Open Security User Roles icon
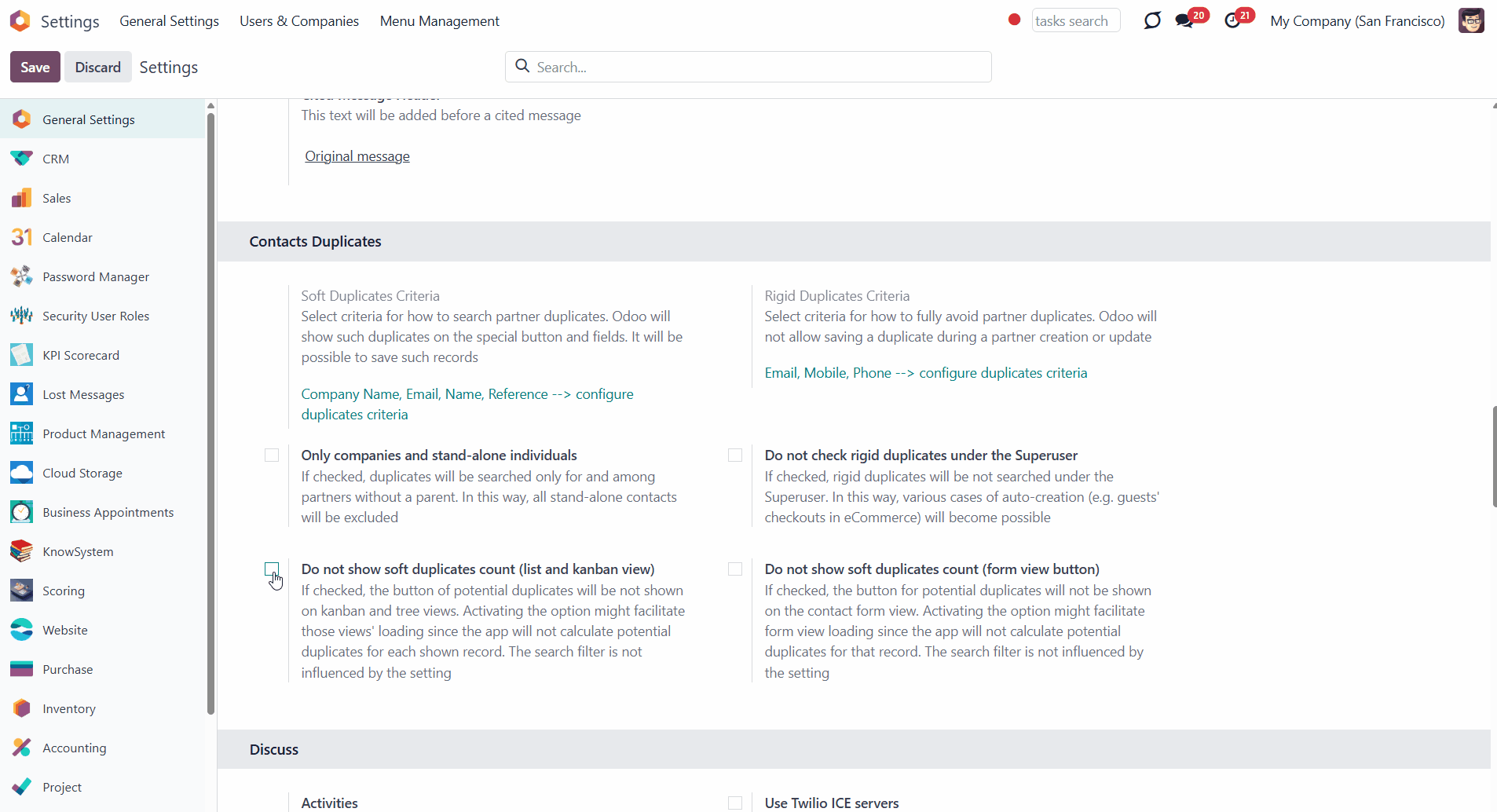The width and height of the screenshot is (1497, 812). pyautogui.click(x=22, y=316)
